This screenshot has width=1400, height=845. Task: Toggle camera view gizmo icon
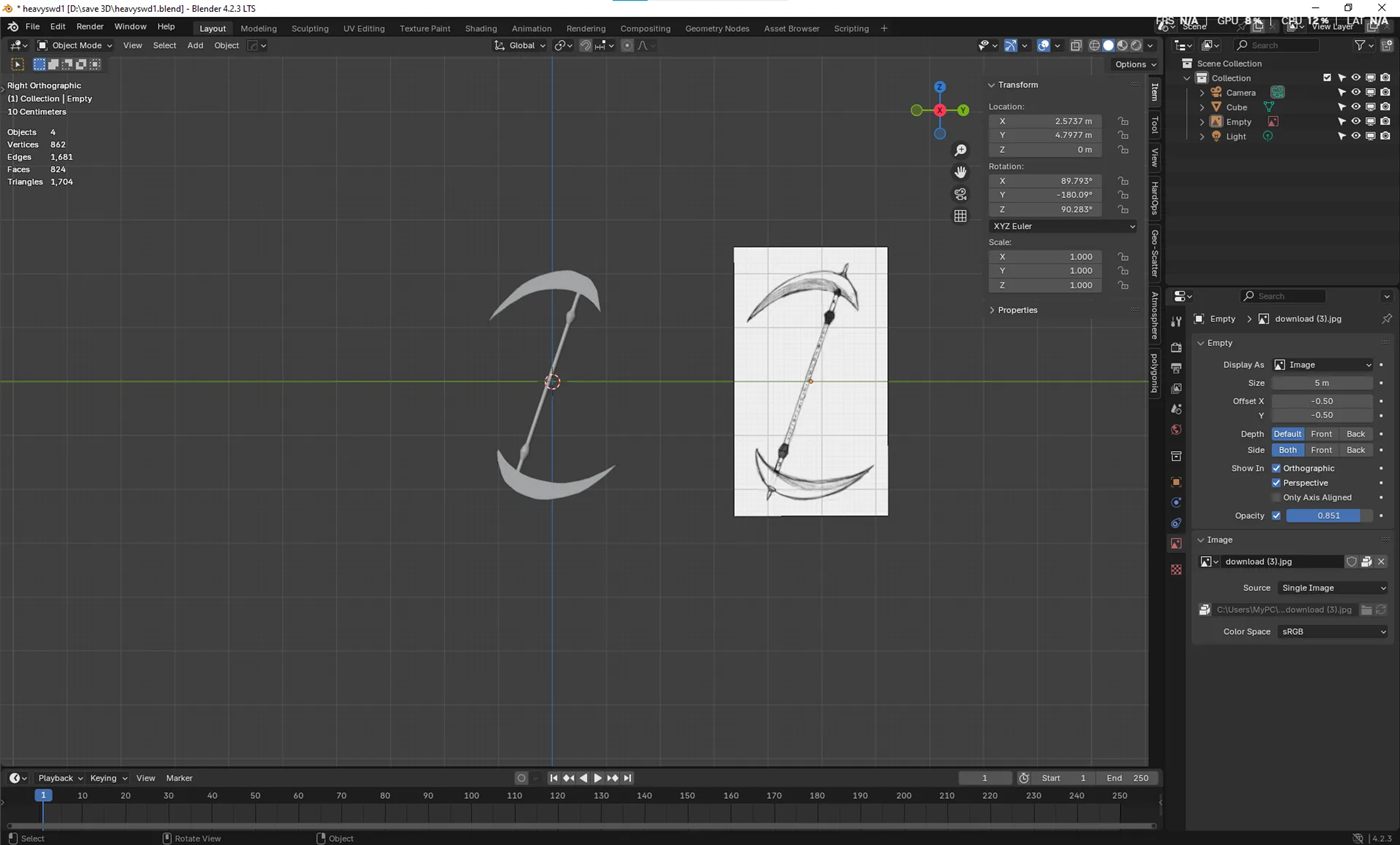pyautogui.click(x=960, y=194)
